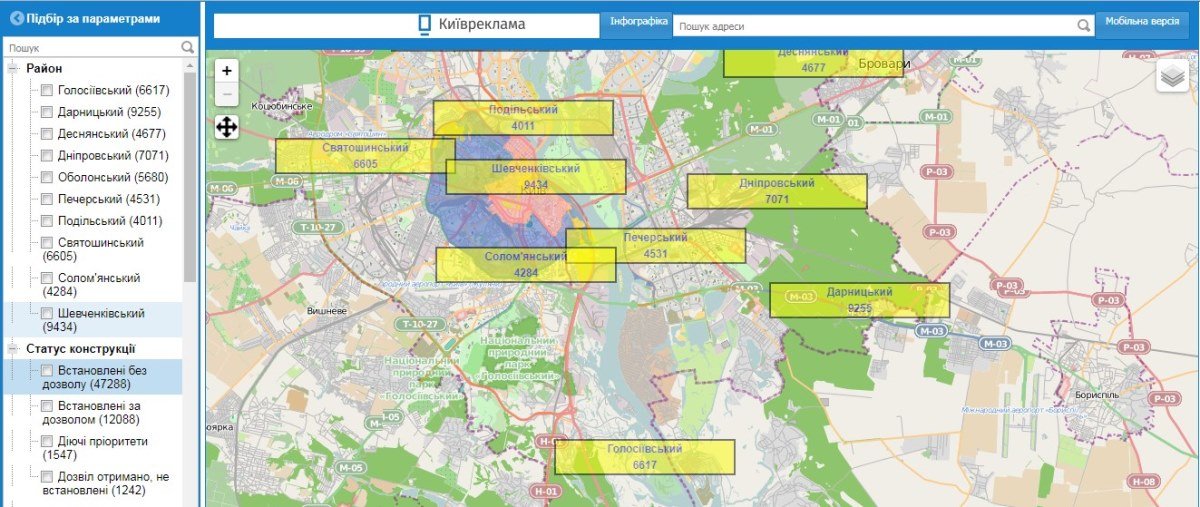This screenshot has width=1200, height=507.
Task: Tick the Печерський (4531) checkbox
Action: 47,200
